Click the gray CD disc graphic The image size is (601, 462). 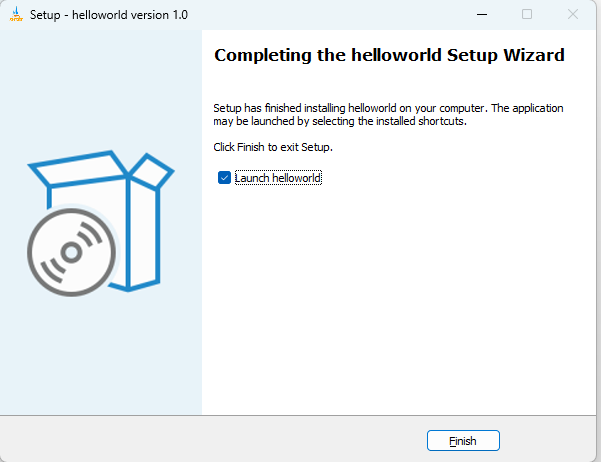click(x=72, y=252)
